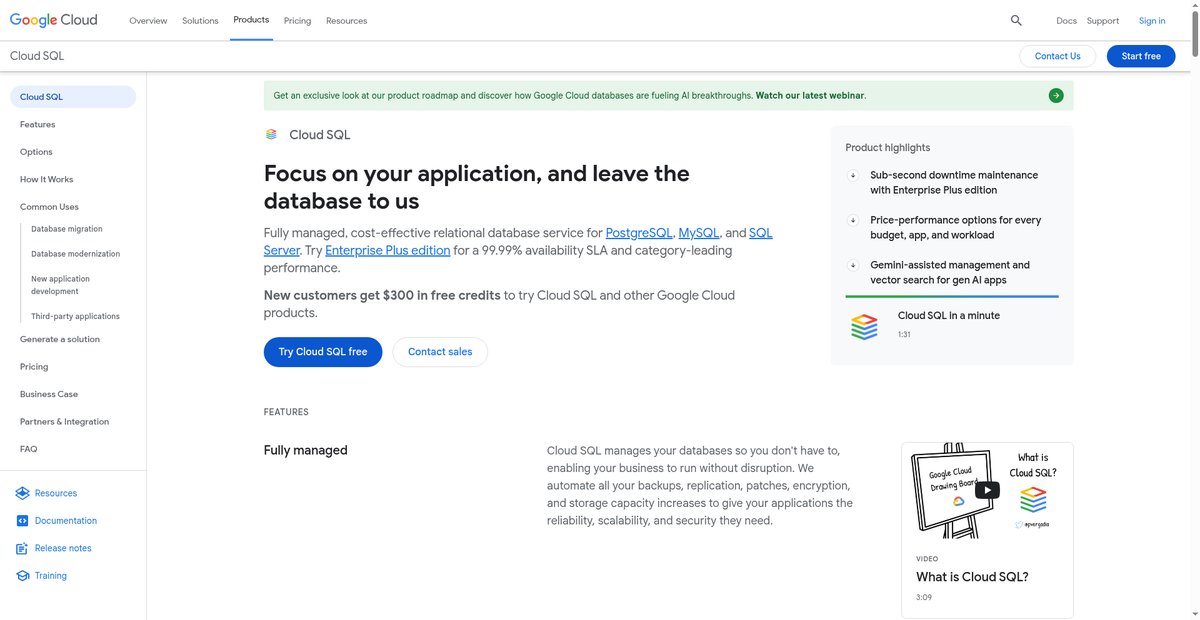Screen dimensions: 1200x620
Task: Open the Overview nav item
Action: pos(148,20)
